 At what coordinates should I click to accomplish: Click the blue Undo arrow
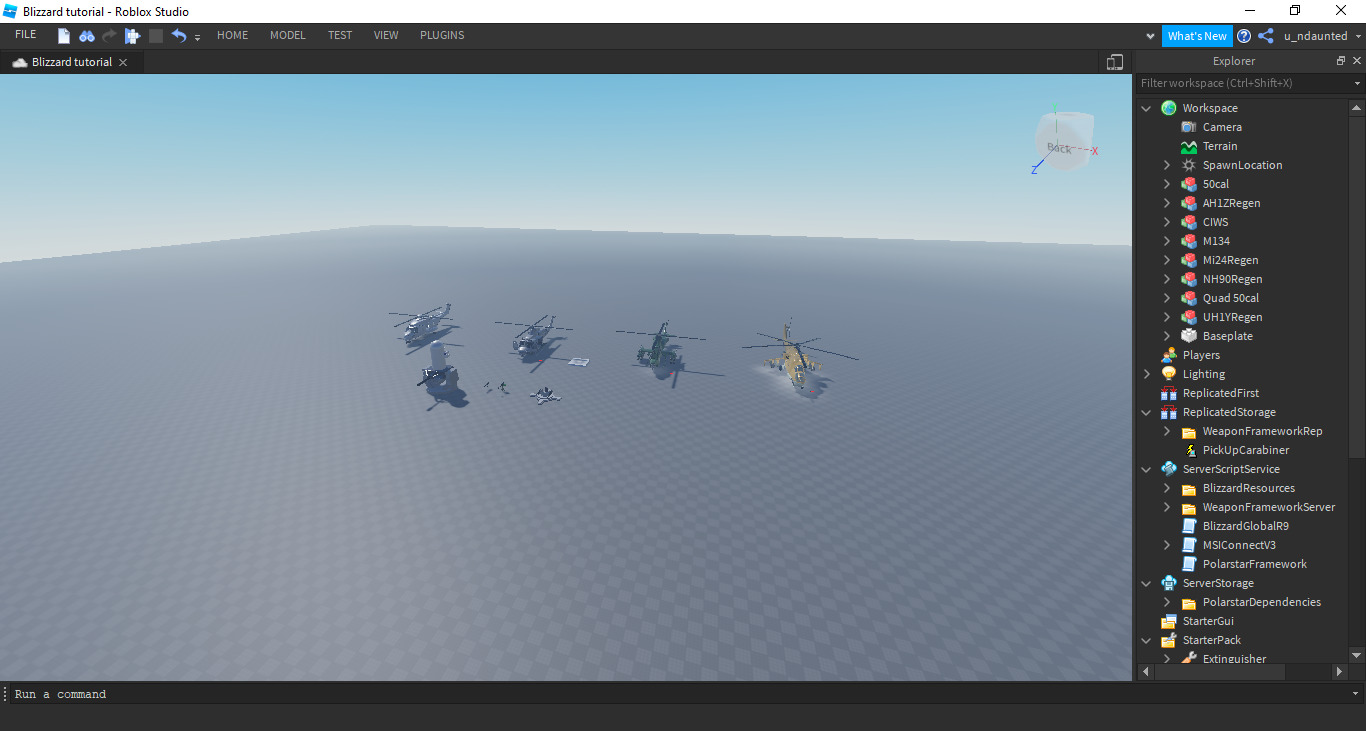click(179, 36)
